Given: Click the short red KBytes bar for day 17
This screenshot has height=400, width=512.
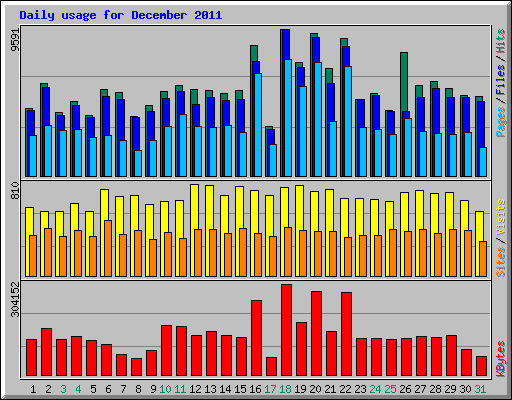Looking at the screenshot, I should pos(271,367).
